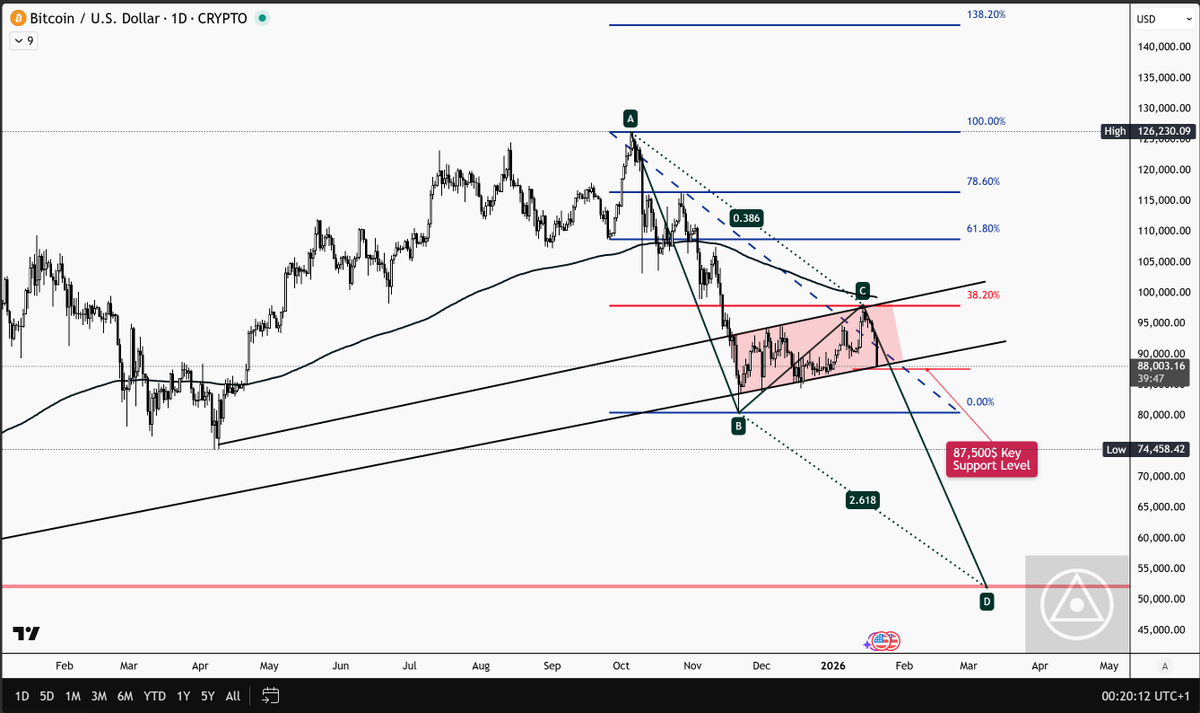Click the 61.80% Fibonacci level label
This screenshot has width=1200, height=713.
click(983, 228)
